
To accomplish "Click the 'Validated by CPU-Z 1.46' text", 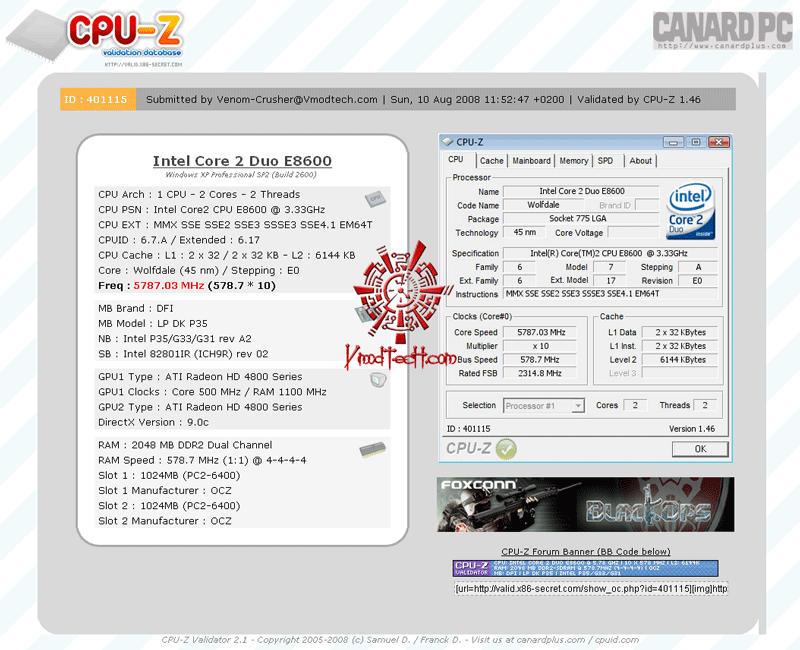I will [639, 99].
